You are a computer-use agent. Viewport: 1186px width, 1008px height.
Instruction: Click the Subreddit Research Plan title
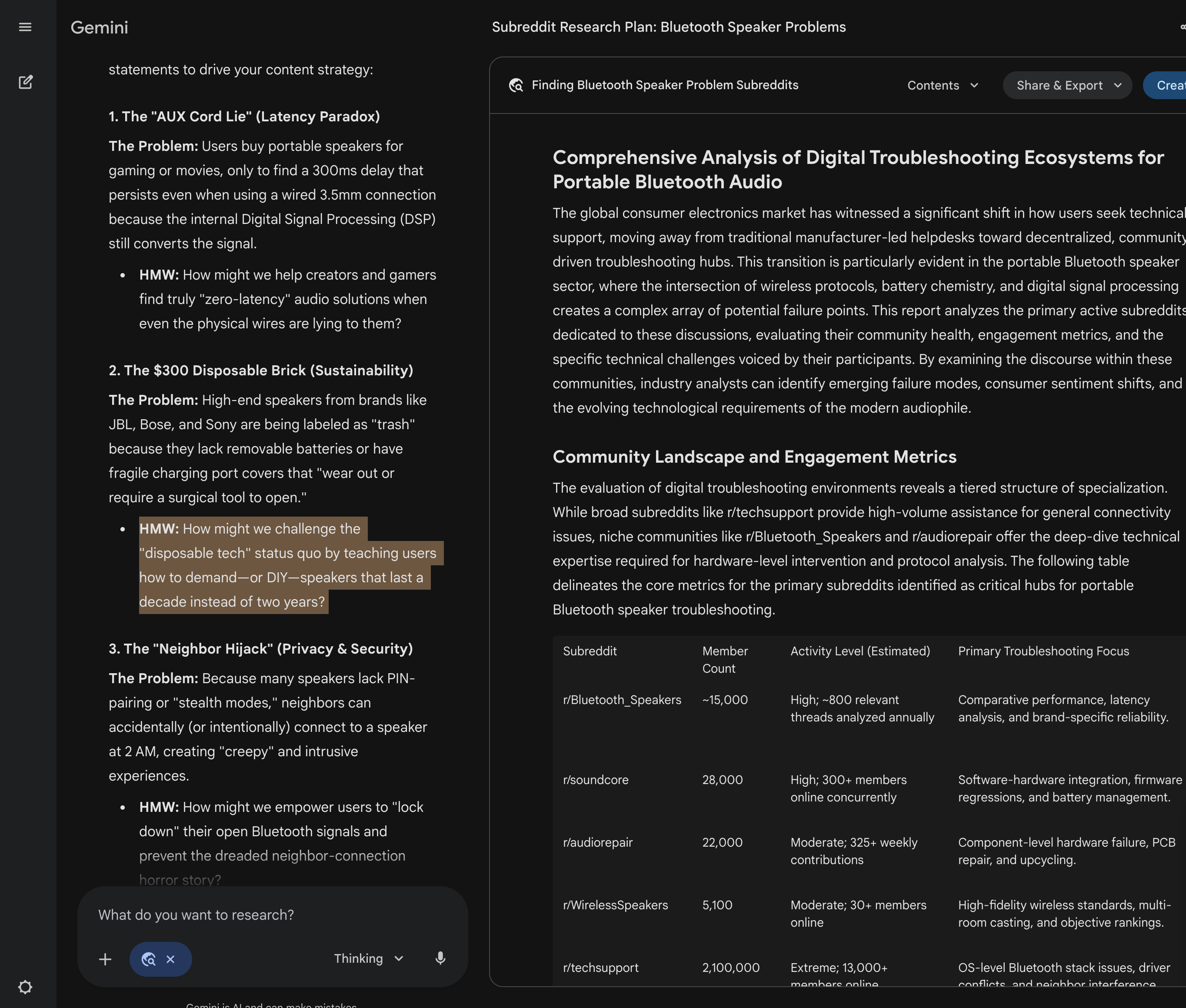click(668, 27)
